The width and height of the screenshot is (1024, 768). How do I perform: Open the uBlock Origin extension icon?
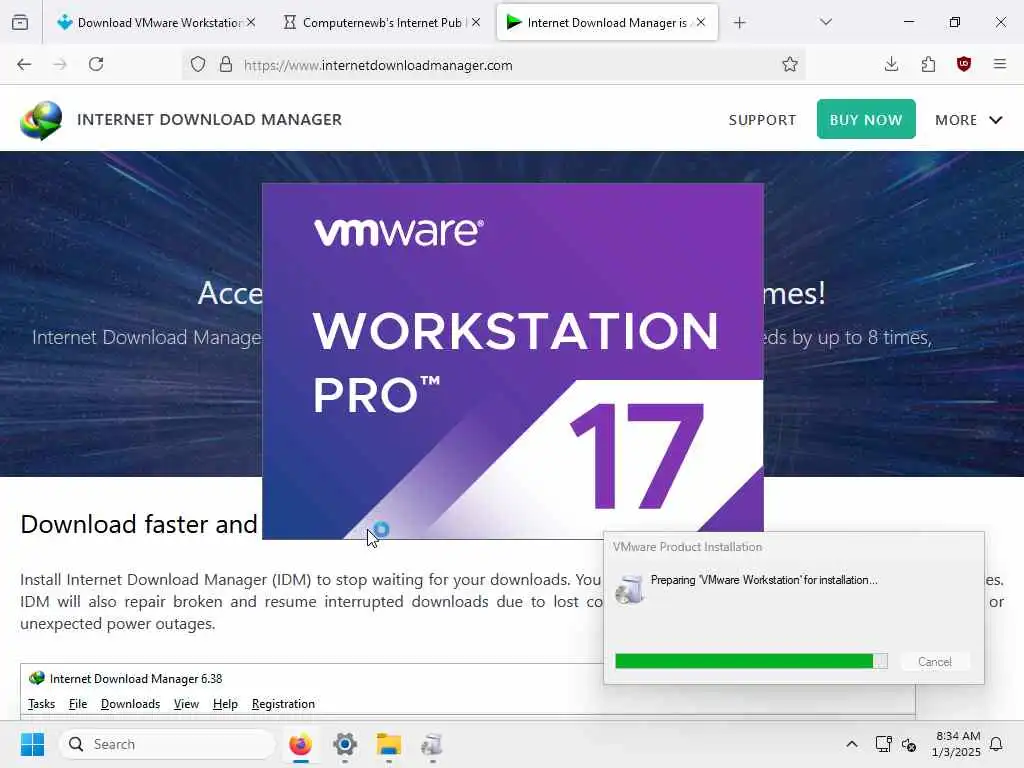[x=964, y=64]
